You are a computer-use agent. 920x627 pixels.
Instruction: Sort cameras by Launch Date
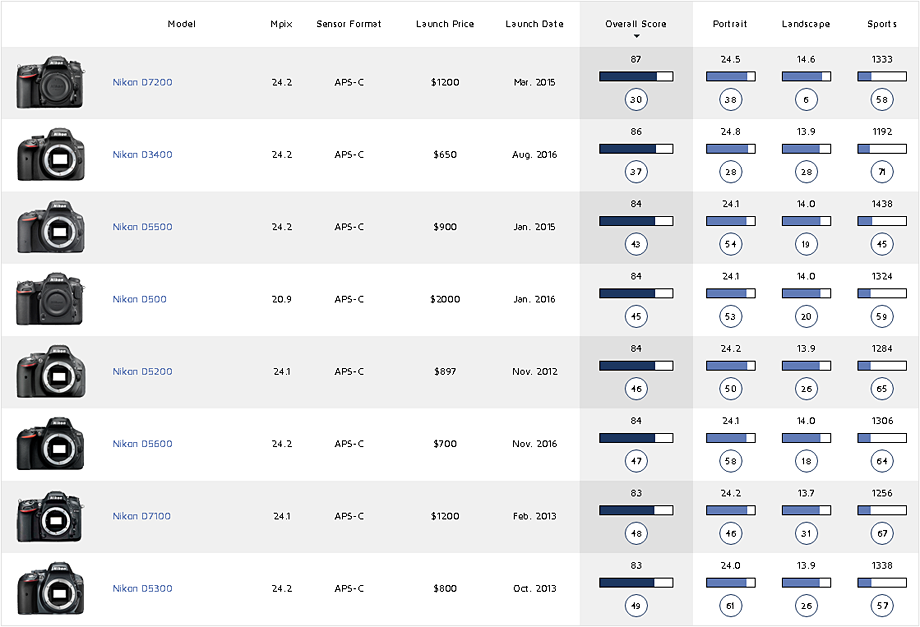point(534,24)
